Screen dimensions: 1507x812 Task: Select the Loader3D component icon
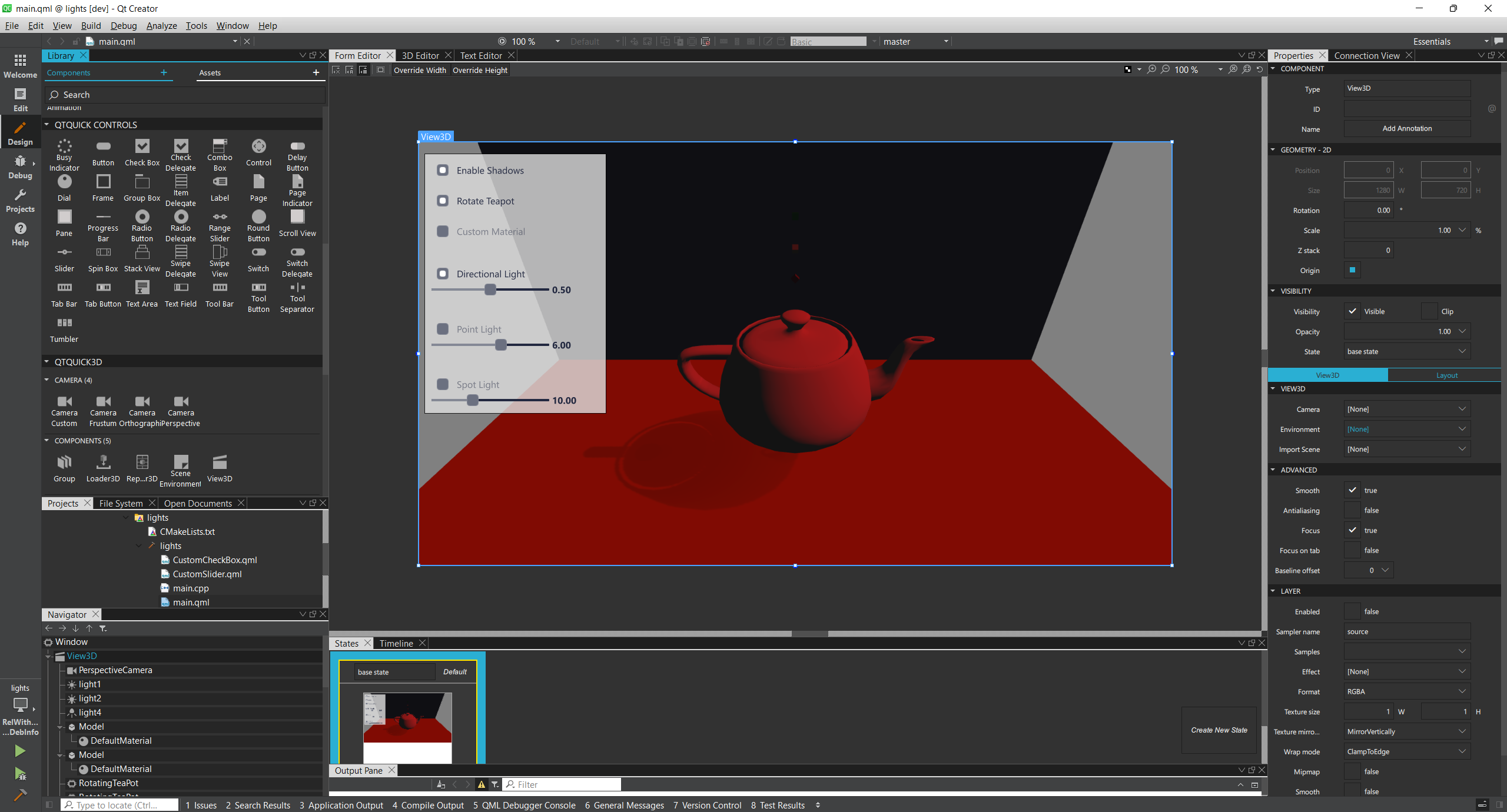[103, 463]
